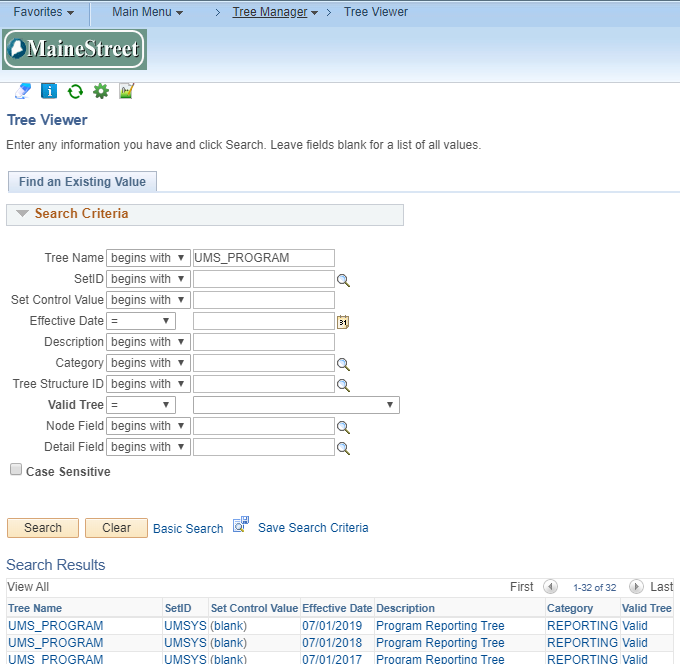Toggle the Case Sensitive checkbox
Viewport: 680px width, 664px height.
[x=16, y=469]
